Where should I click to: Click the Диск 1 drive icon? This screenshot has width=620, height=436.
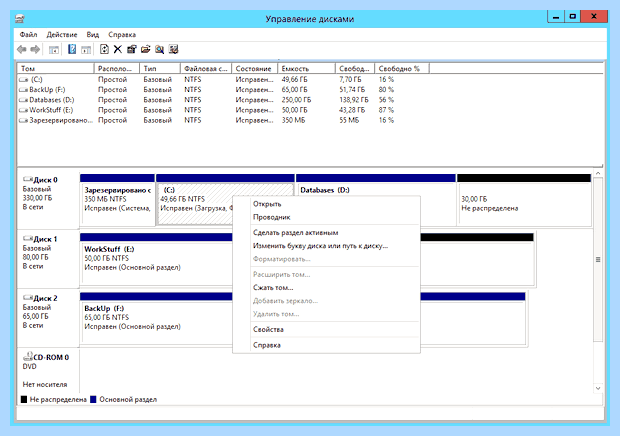[28, 239]
